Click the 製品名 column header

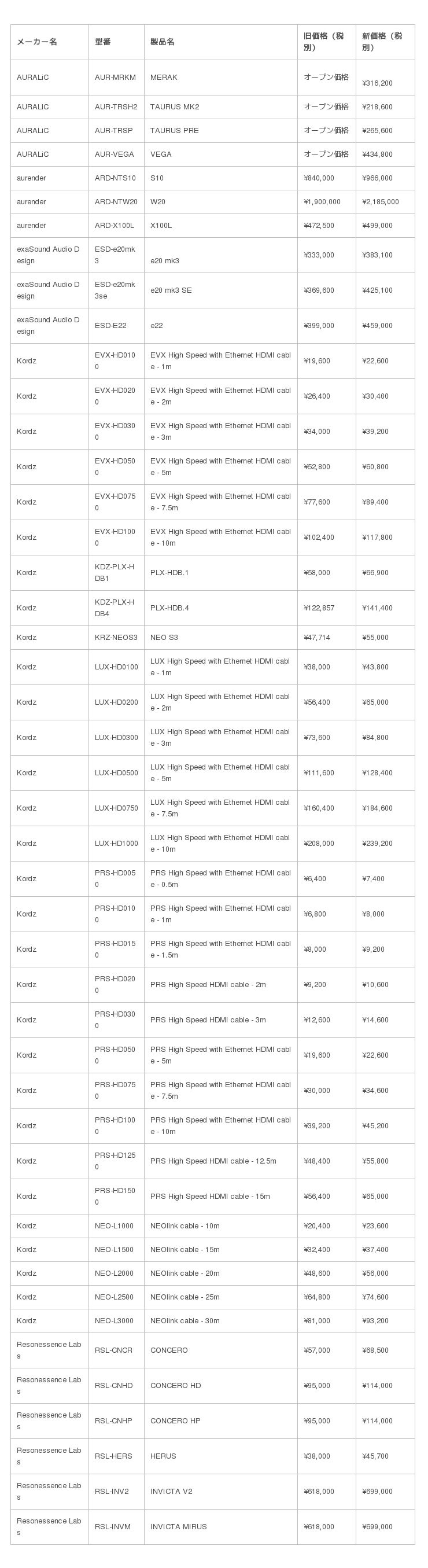(x=163, y=42)
